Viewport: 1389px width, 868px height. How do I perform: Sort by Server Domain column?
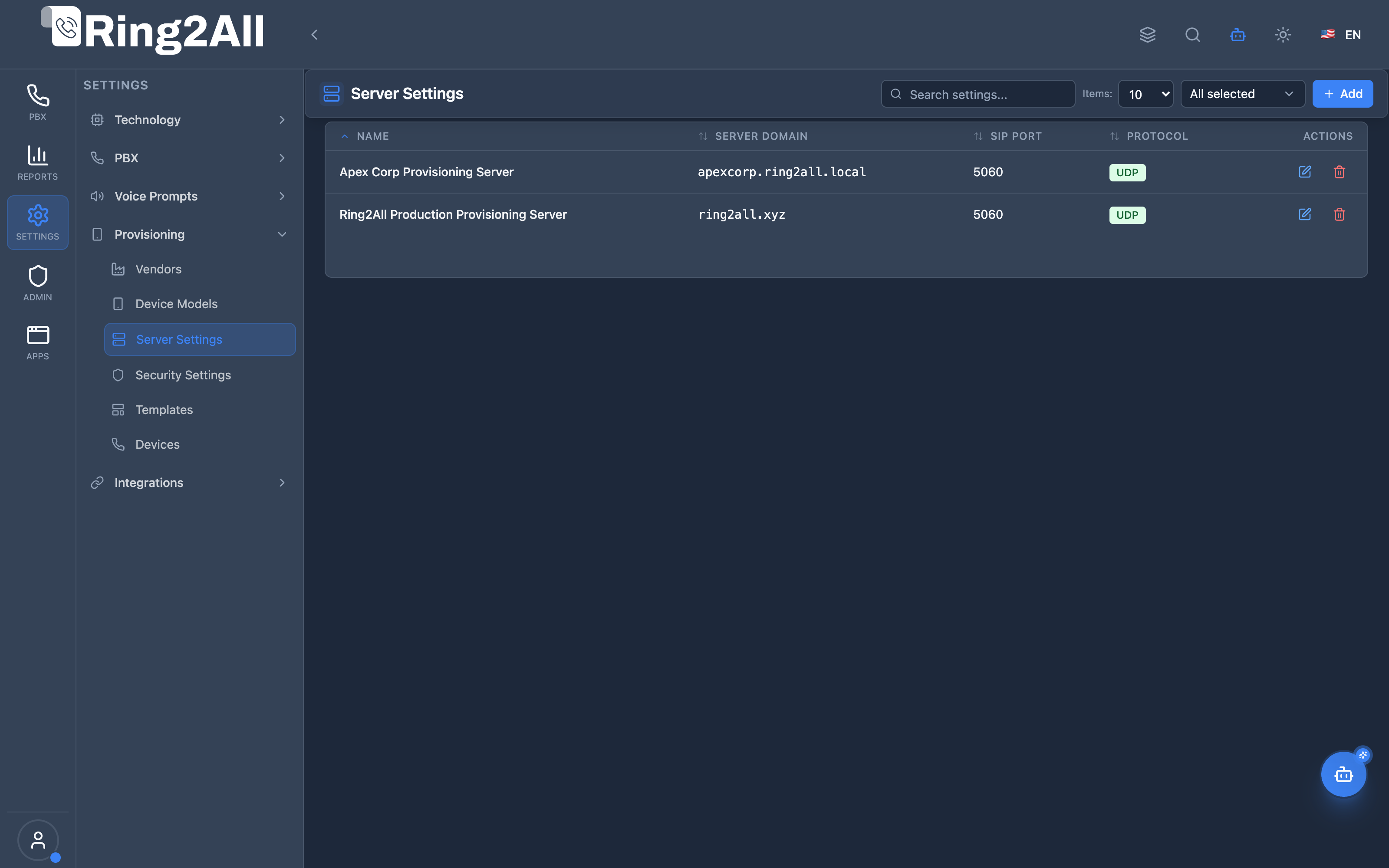pos(753,136)
